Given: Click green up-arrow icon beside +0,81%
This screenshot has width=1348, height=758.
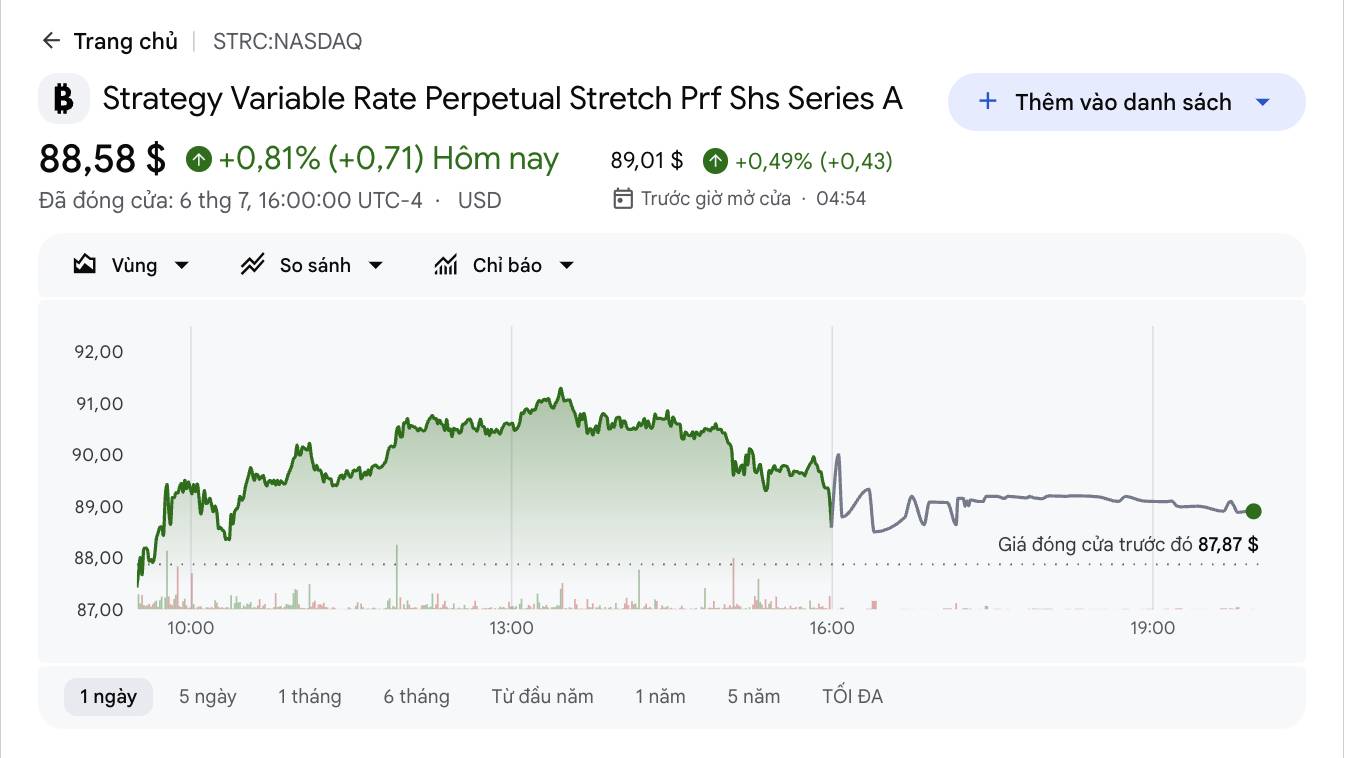Looking at the screenshot, I should (x=199, y=158).
